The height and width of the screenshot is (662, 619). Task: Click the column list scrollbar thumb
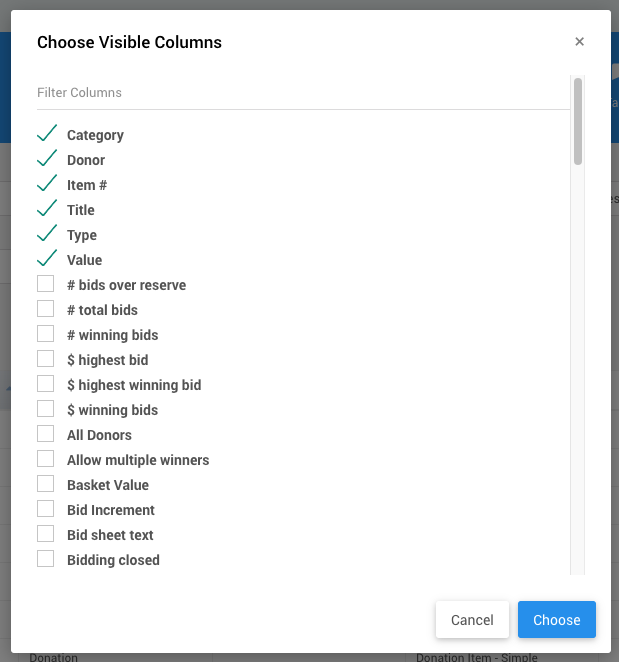pyautogui.click(x=578, y=122)
